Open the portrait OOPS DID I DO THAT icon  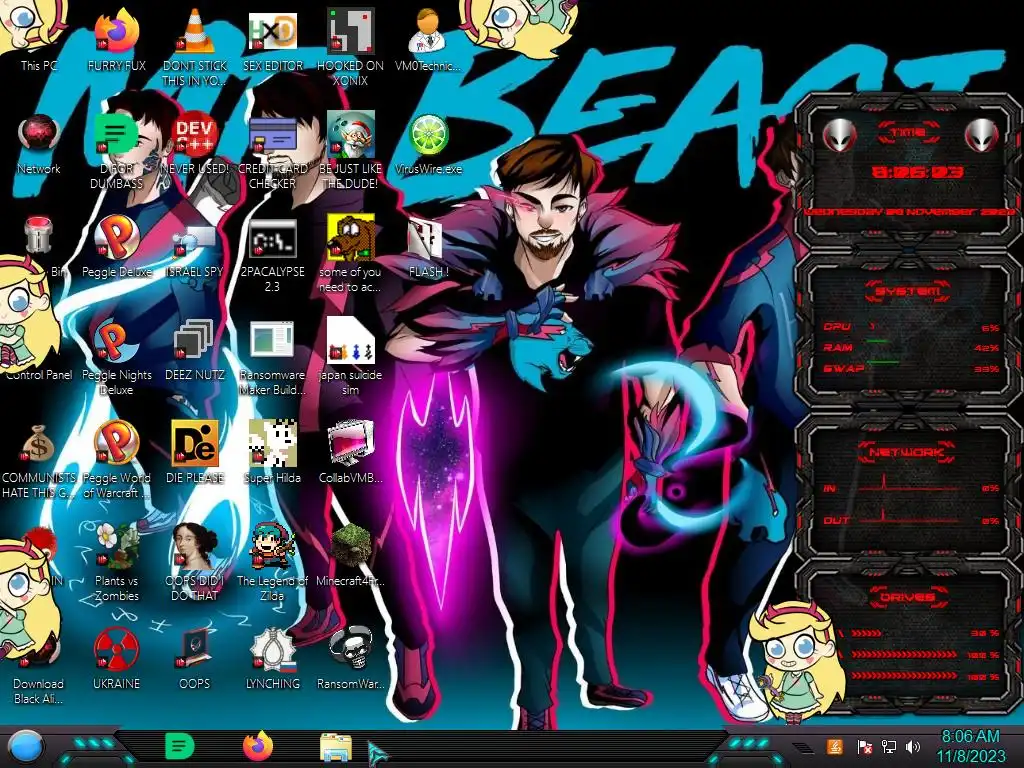(195, 547)
